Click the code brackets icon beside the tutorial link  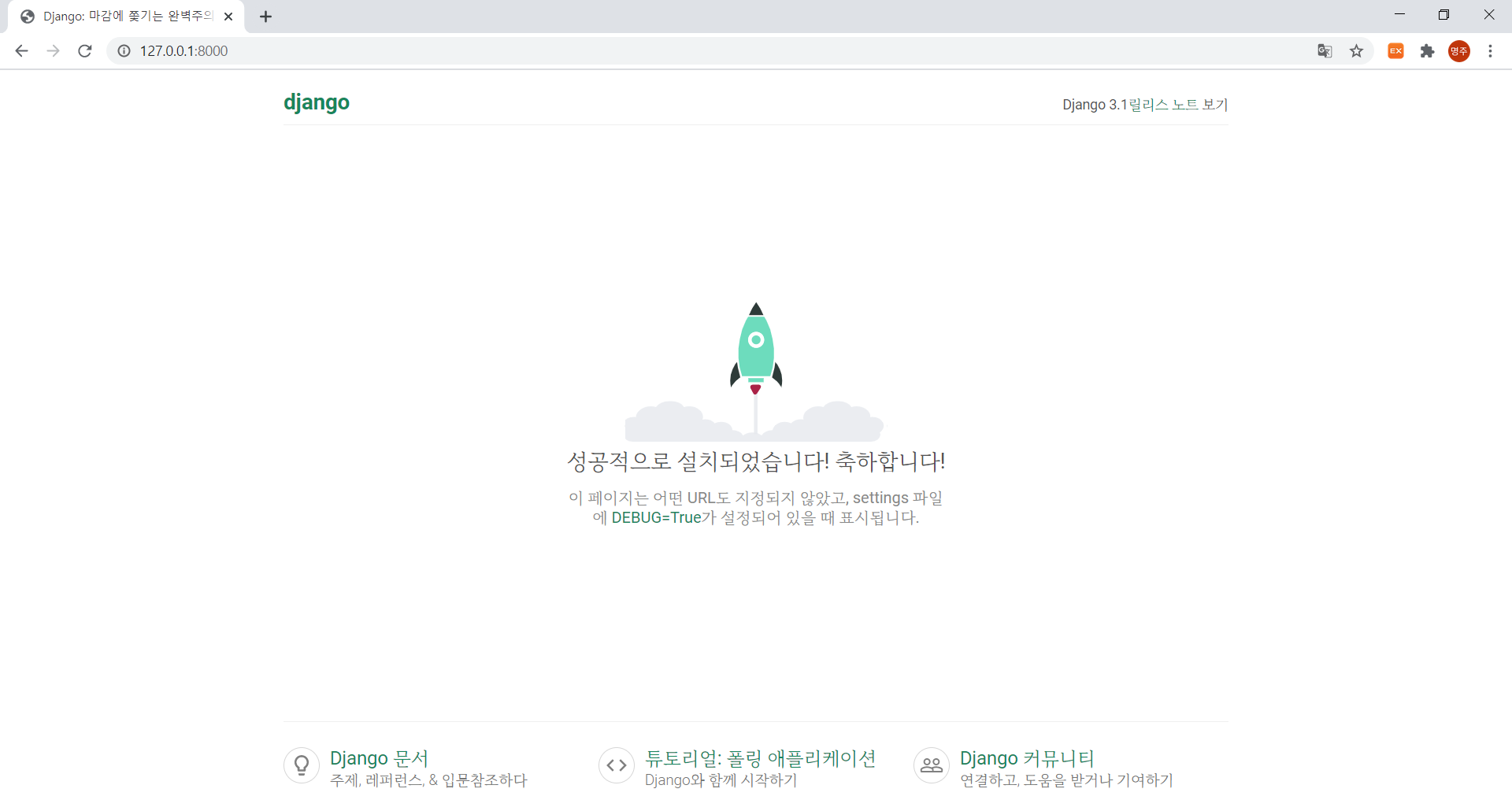point(616,765)
